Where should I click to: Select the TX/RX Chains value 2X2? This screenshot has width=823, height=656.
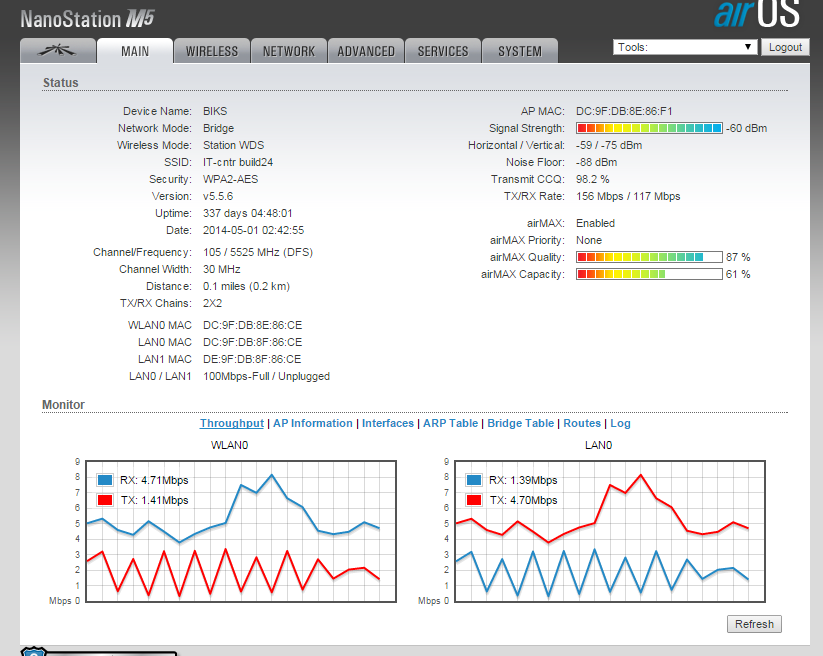coord(213,303)
